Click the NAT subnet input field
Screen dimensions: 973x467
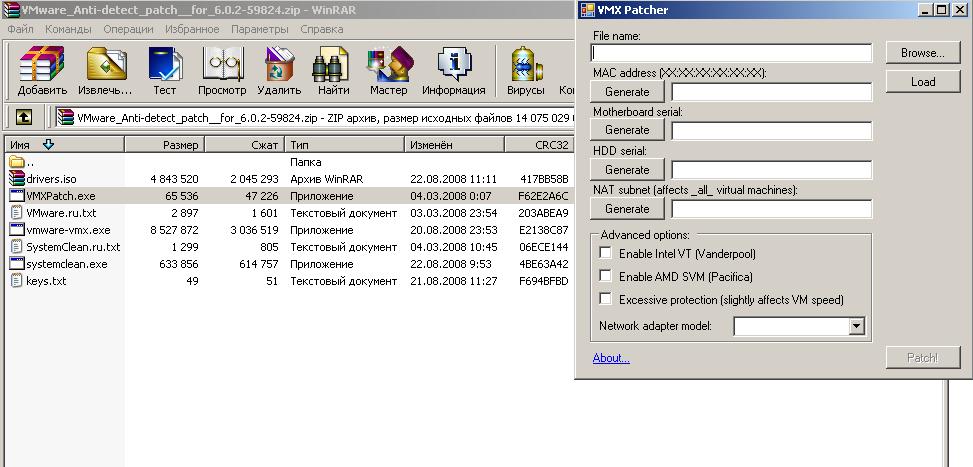coord(771,209)
